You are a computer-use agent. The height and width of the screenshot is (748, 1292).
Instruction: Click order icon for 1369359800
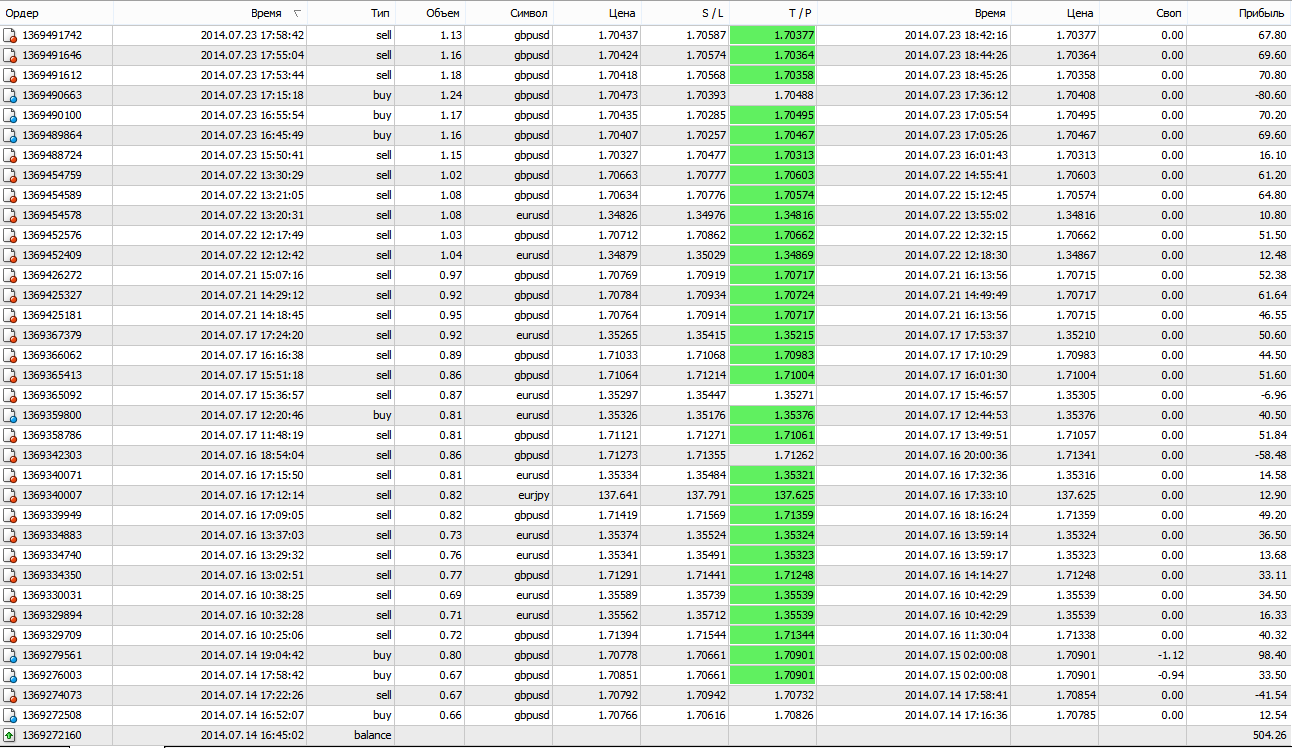pyautogui.click(x=10, y=415)
